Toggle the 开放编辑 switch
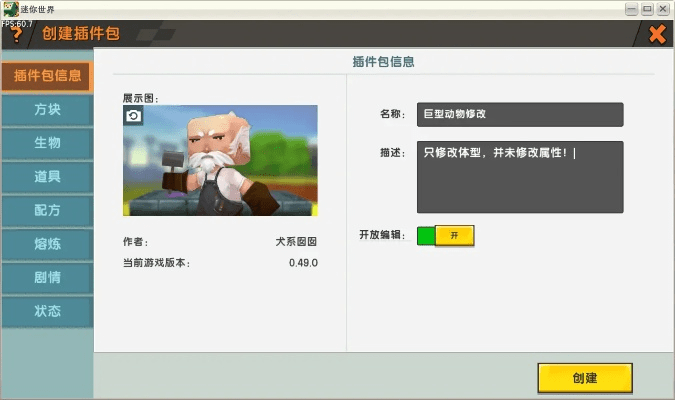Viewport: 675px width, 400px height. point(445,235)
